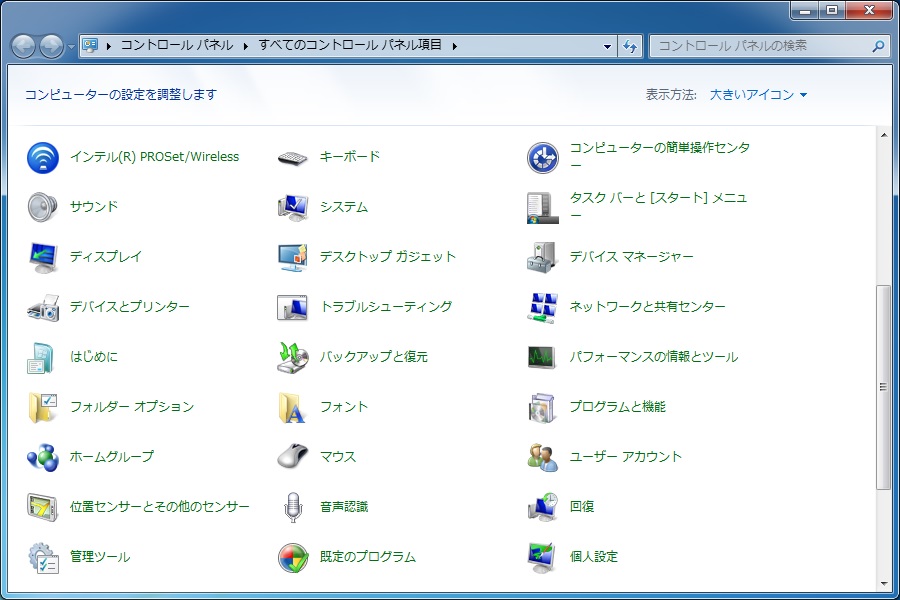Click the refresh button next to the address bar
Screen dimensions: 900x600
[632, 45]
